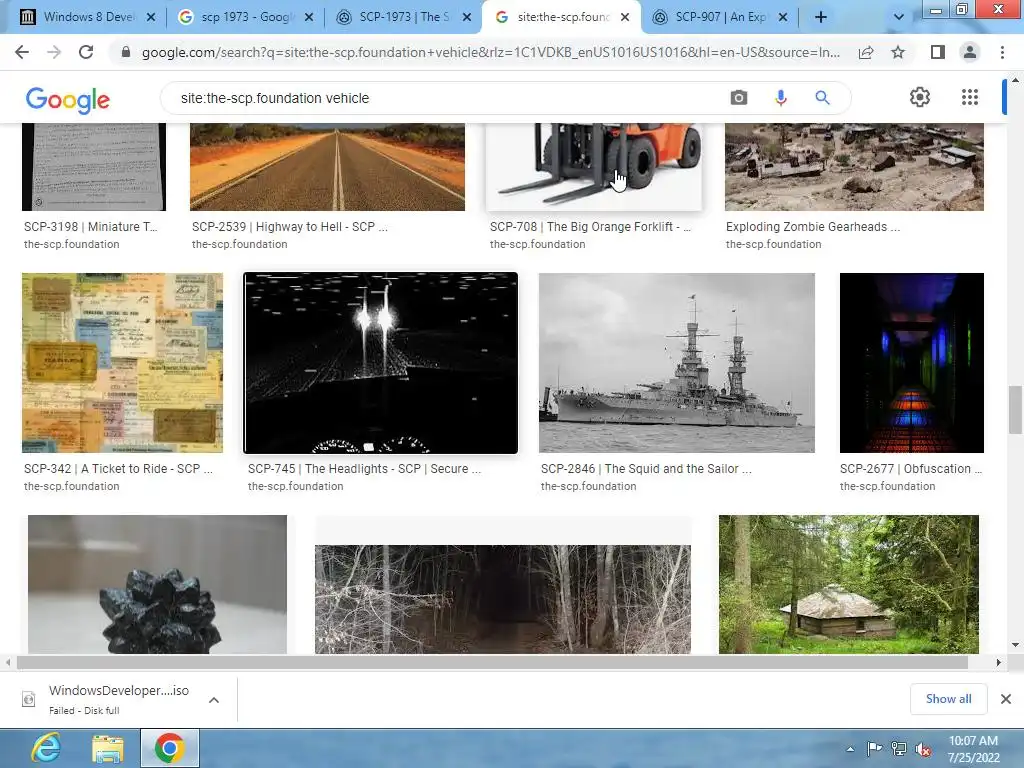This screenshot has width=1024, height=768.
Task: Click the browser forward arrow
Action: (x=54, y=52)
